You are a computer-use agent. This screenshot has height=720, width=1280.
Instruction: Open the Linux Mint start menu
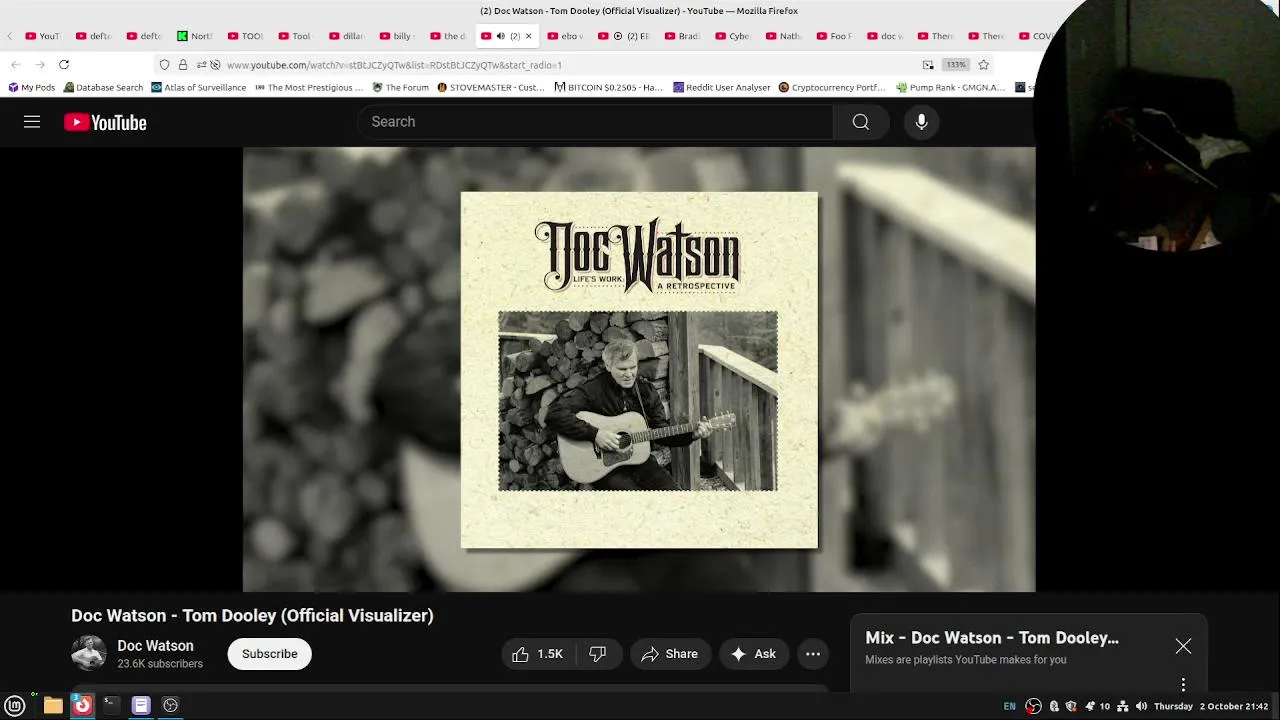click(x=15, y=705)
